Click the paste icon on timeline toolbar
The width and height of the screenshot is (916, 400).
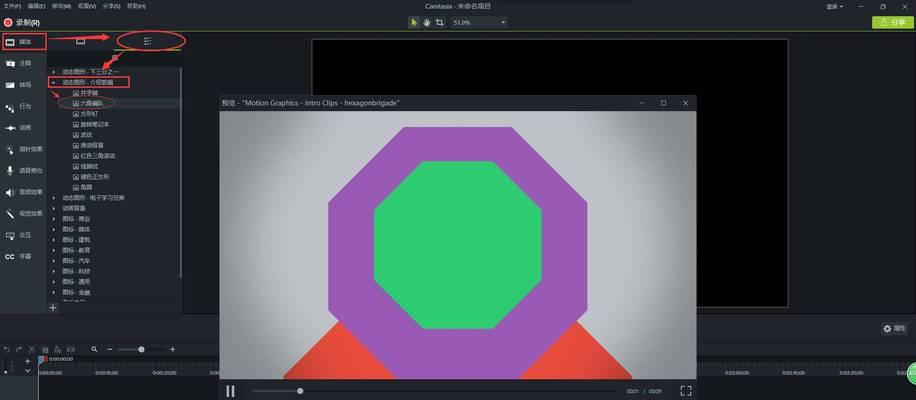point(58,349)
